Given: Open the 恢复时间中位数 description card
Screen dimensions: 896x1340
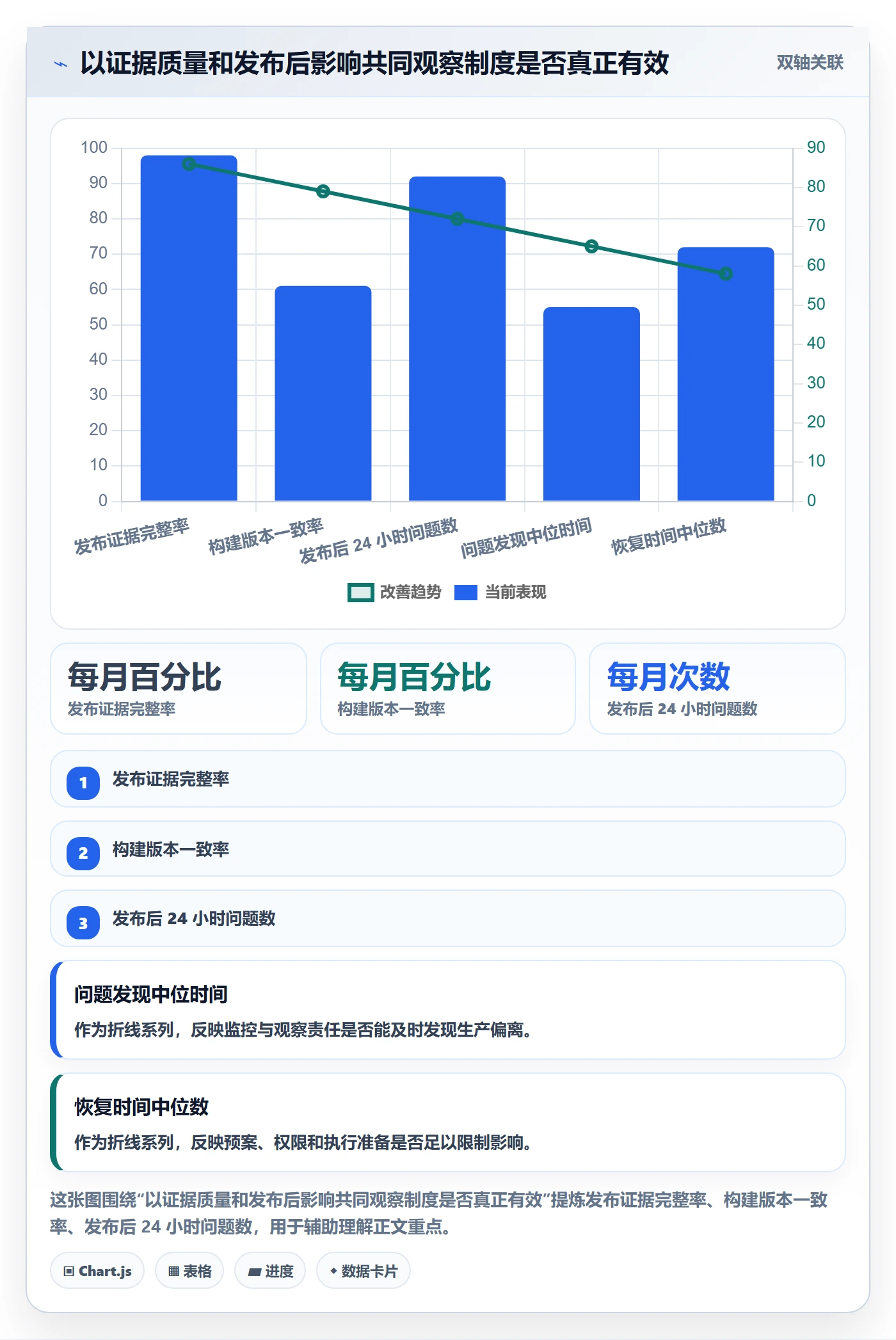Looking at the screenshot, I should click(x=448, y=1122).
